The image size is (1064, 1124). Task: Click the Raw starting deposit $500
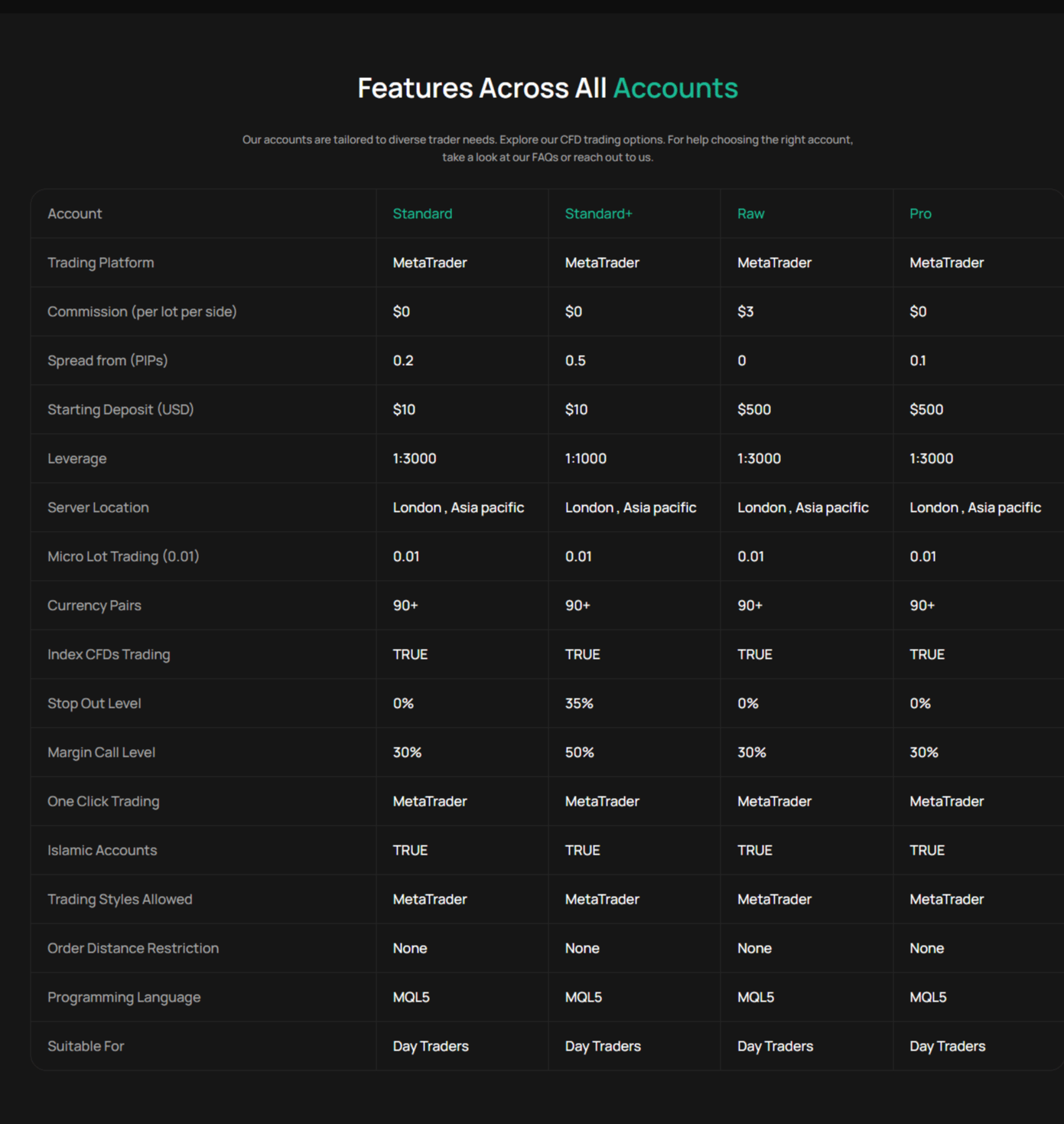tap(753, 409)
